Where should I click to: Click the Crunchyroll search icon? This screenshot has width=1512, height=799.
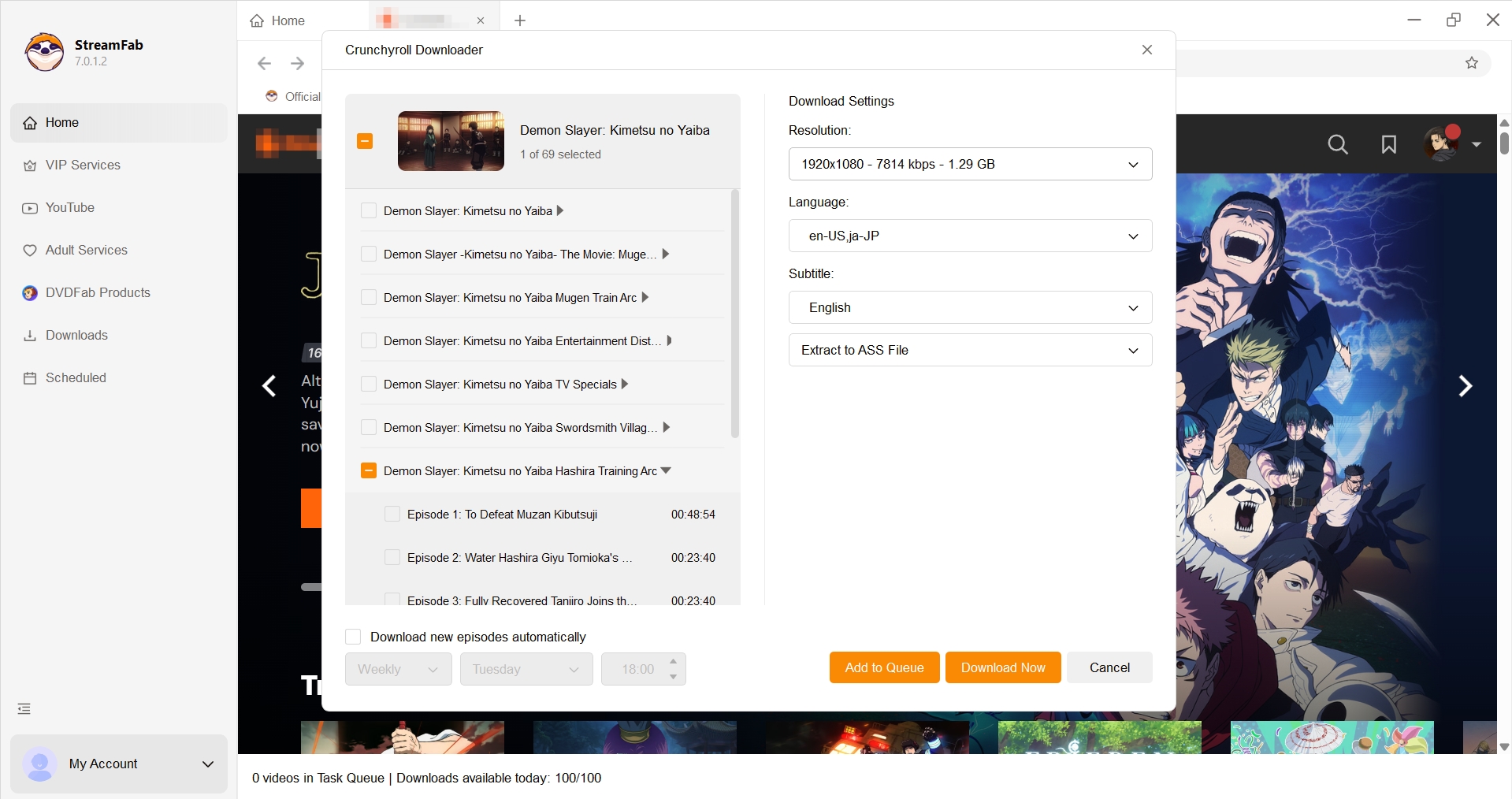(x=1337, y=144)
